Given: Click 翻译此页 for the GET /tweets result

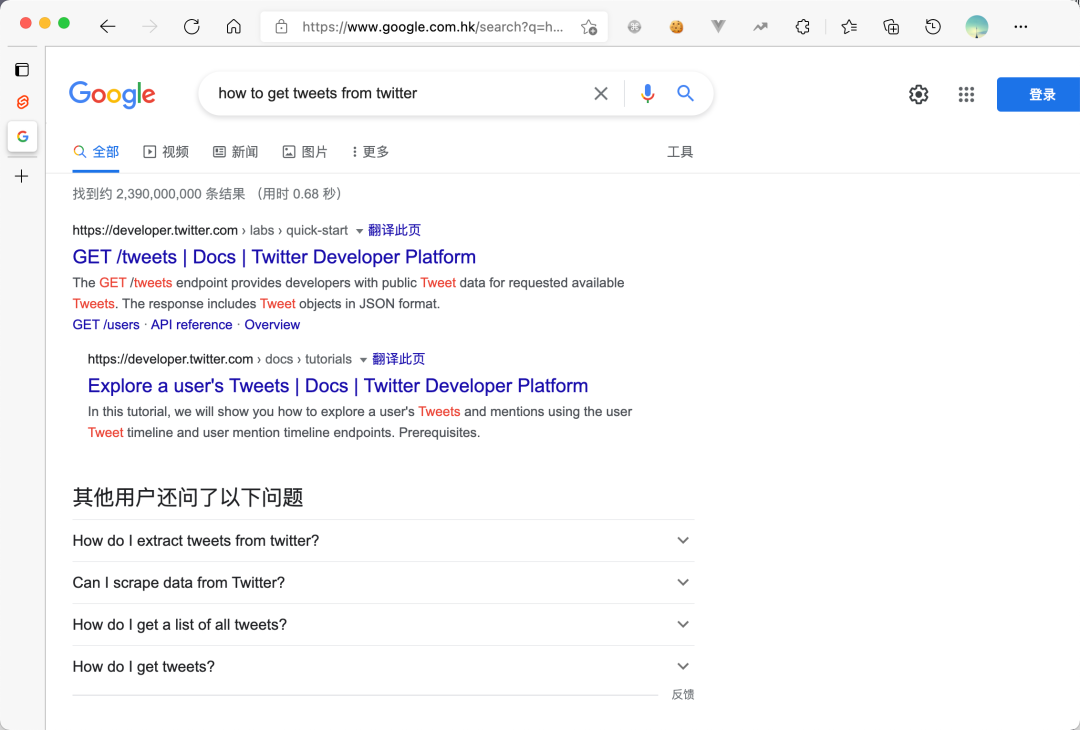Looking at the screenshot, I should click(394, 230).
